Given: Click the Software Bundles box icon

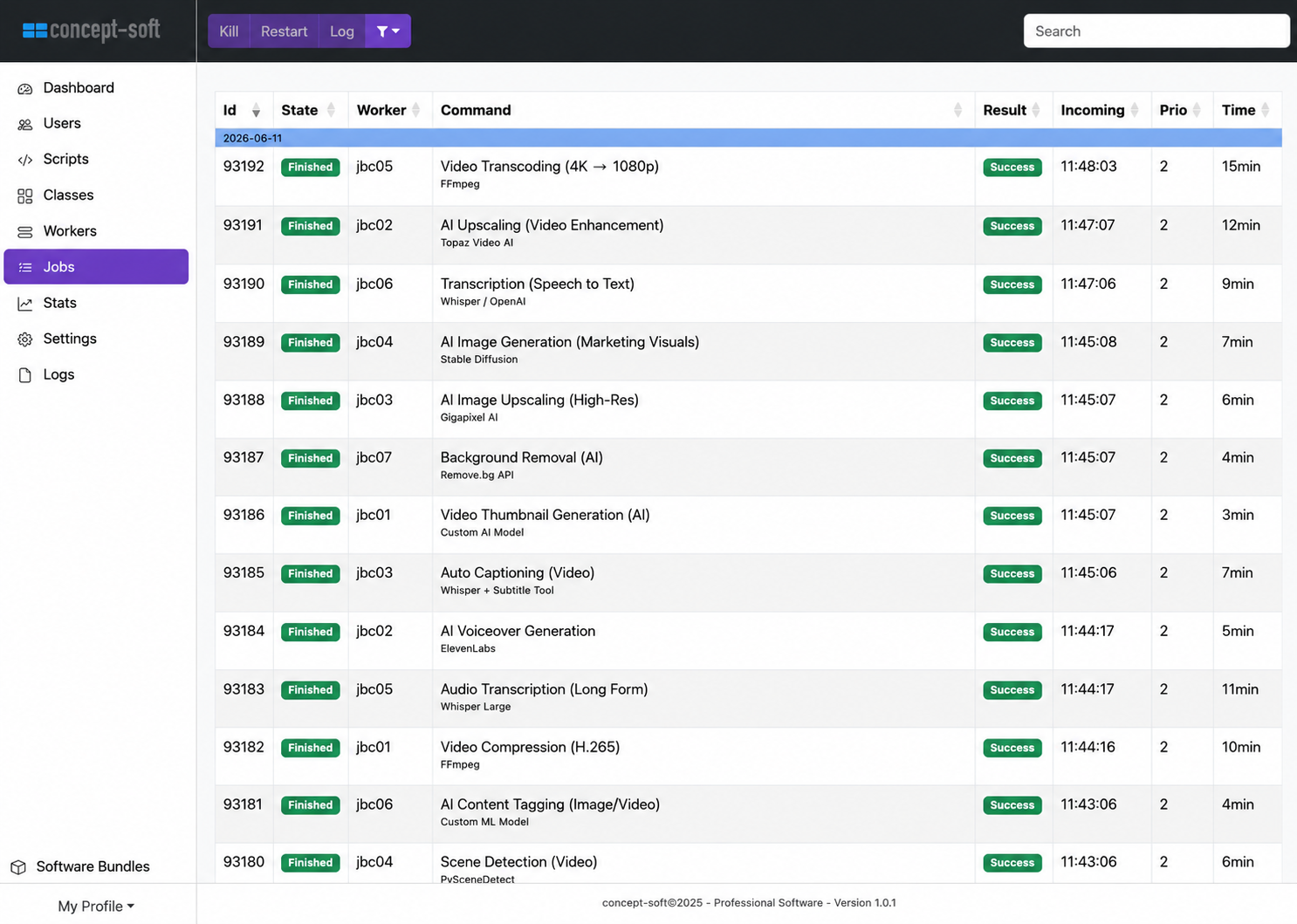Looking at the screenshot, I should coord(18,866).
